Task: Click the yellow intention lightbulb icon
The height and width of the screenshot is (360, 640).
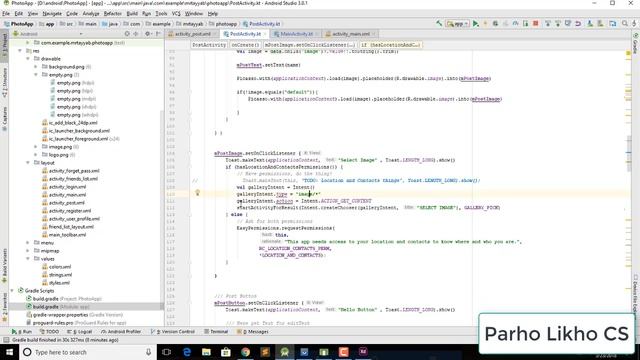Action: tap(198, 193)
